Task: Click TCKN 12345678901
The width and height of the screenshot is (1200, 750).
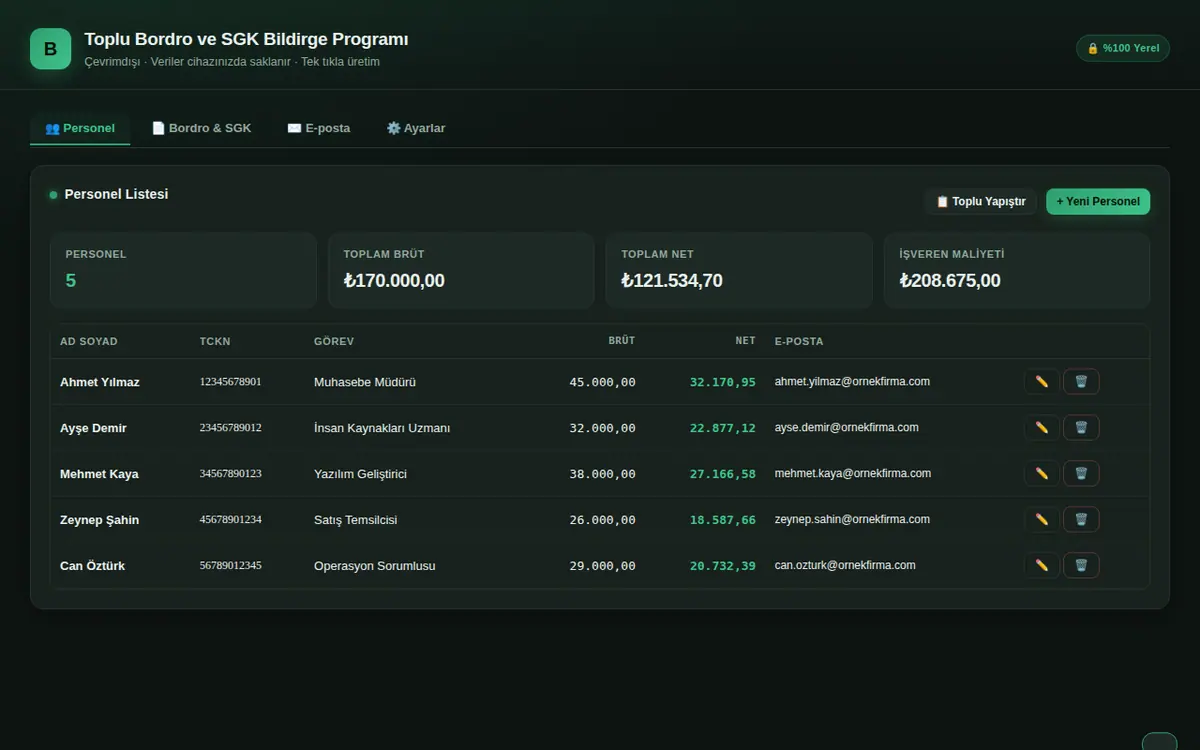Action: coord(231,382)
